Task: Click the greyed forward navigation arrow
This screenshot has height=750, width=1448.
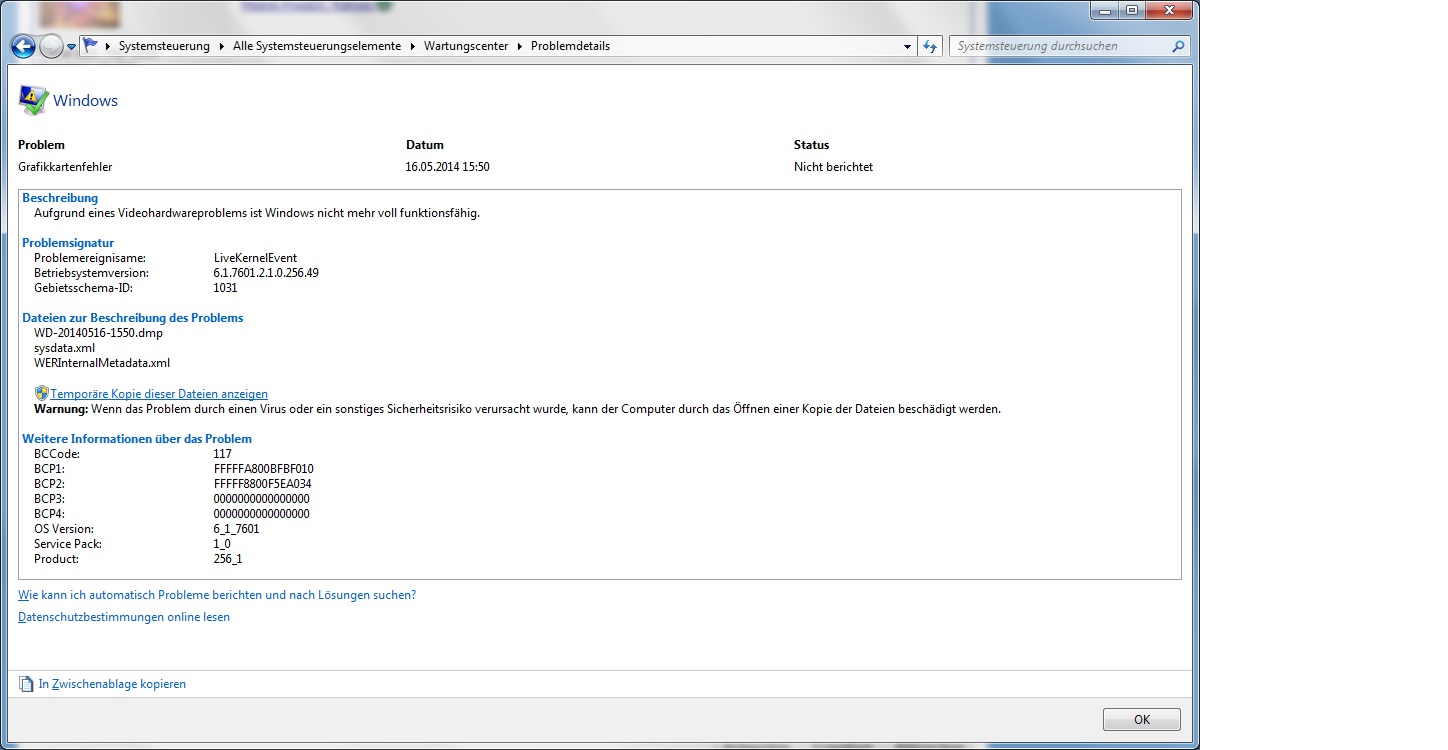Action: click(51, 46)
